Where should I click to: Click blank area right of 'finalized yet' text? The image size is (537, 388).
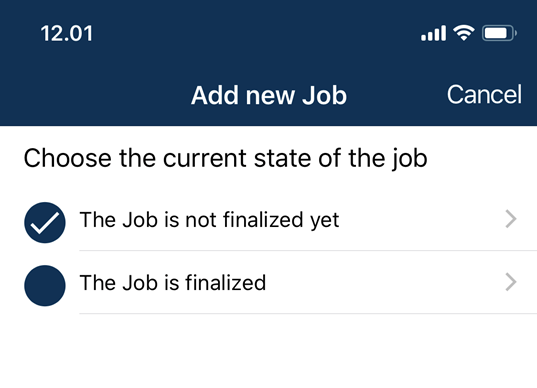click(421, 220)
